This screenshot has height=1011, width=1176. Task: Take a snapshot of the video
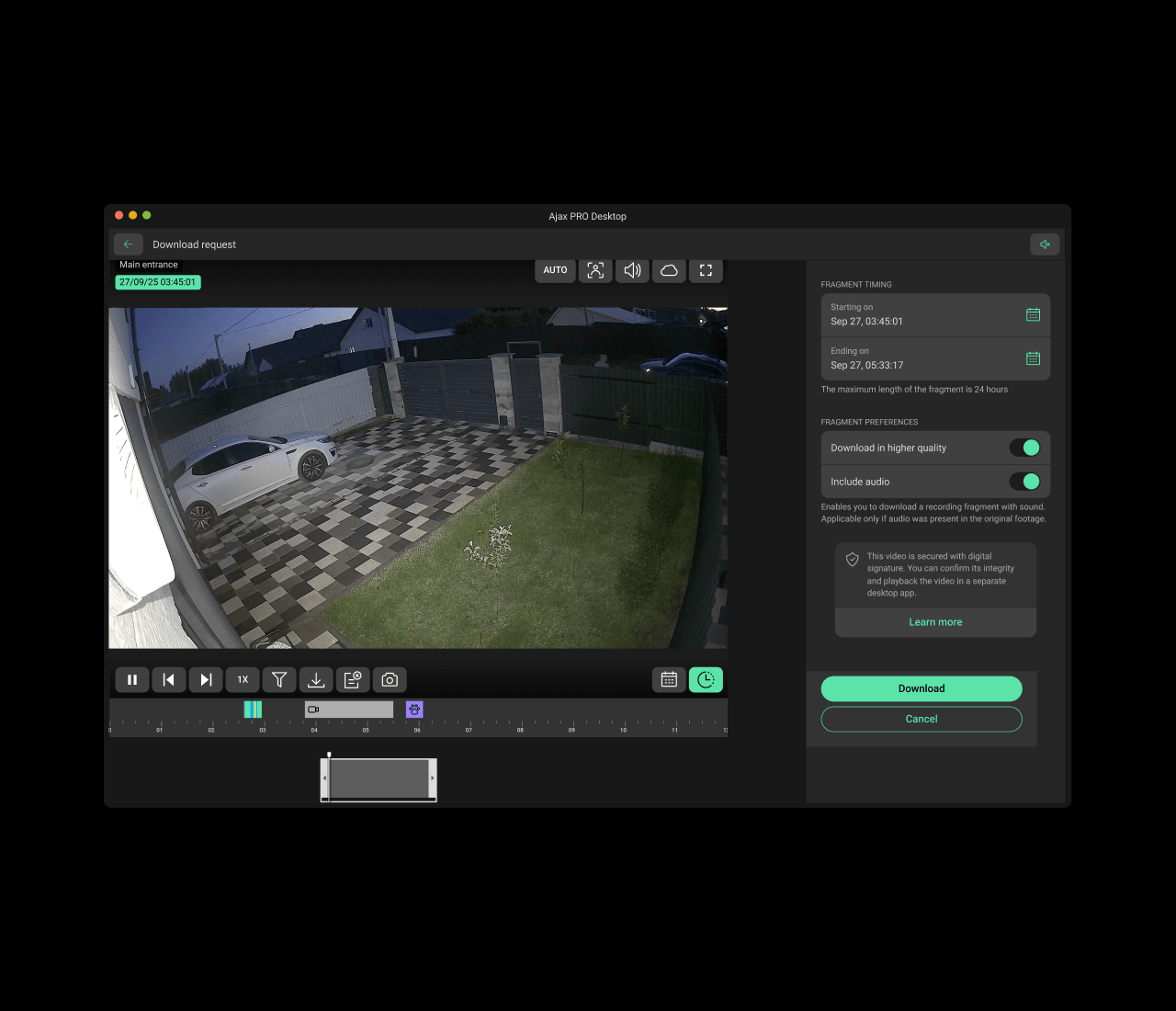(x=389, y=679)
